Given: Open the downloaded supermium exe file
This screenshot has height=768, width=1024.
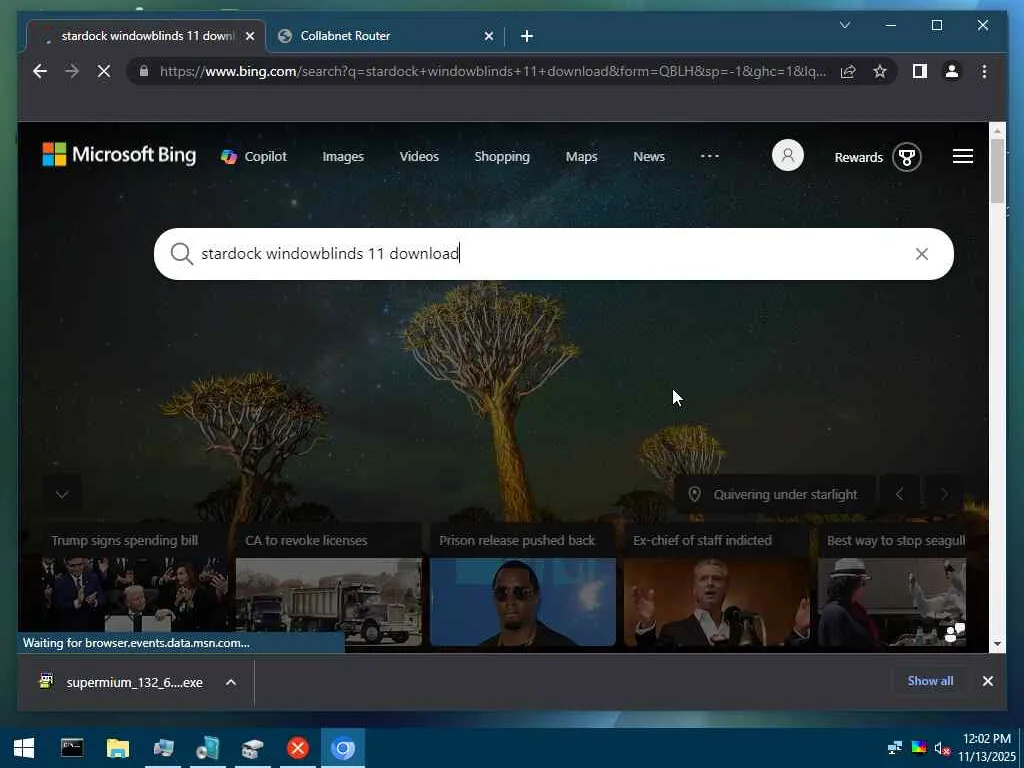Looking at the screenshot, I should [122, 682].
